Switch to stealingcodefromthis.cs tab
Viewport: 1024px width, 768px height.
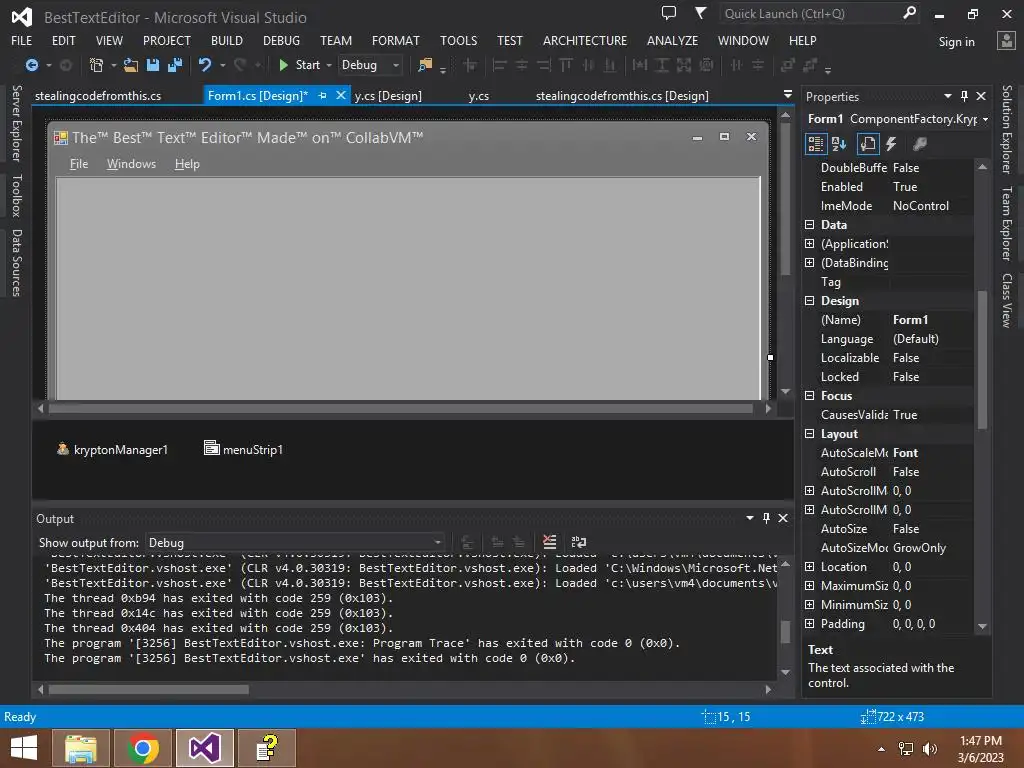98,95
